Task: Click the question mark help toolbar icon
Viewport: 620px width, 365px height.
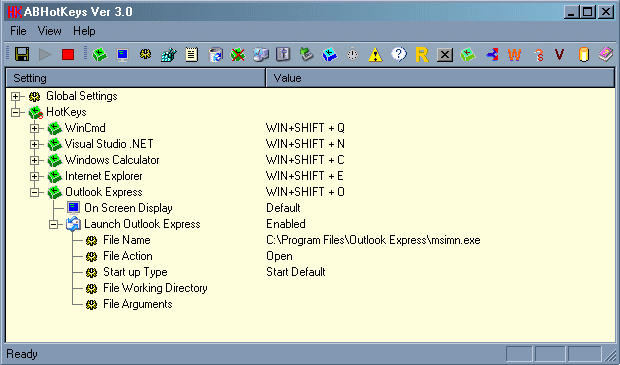Action: pos(399,54)
